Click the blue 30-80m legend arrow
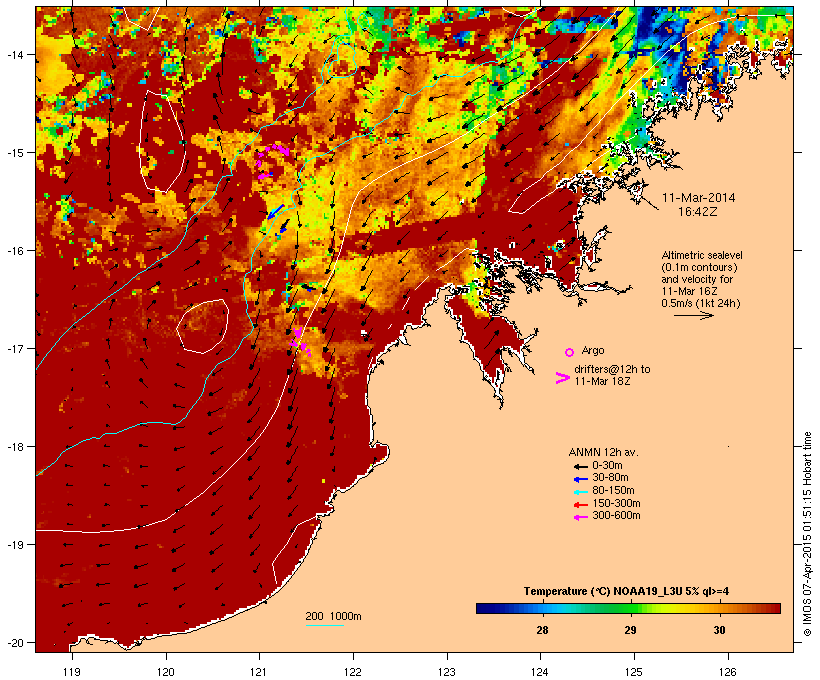Screen dimensions: 820x680 tap(580, 479)
